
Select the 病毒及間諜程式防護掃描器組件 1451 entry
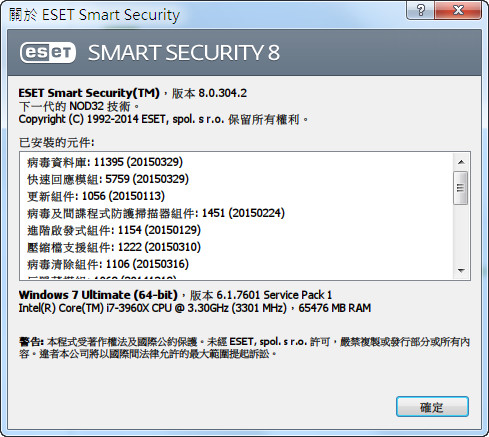coord(156,213)
